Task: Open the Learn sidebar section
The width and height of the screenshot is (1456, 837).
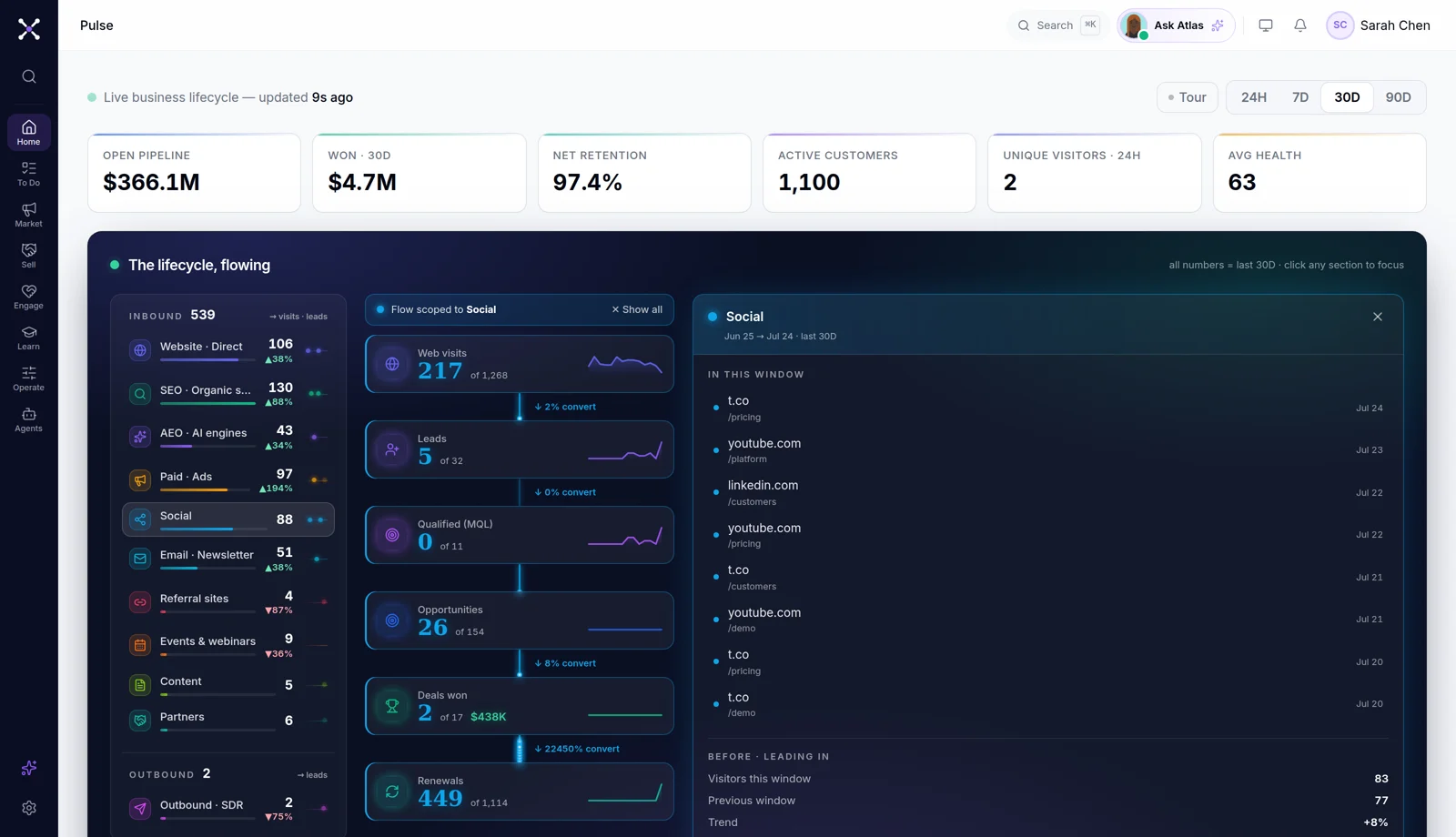Action: click(29, 338)
